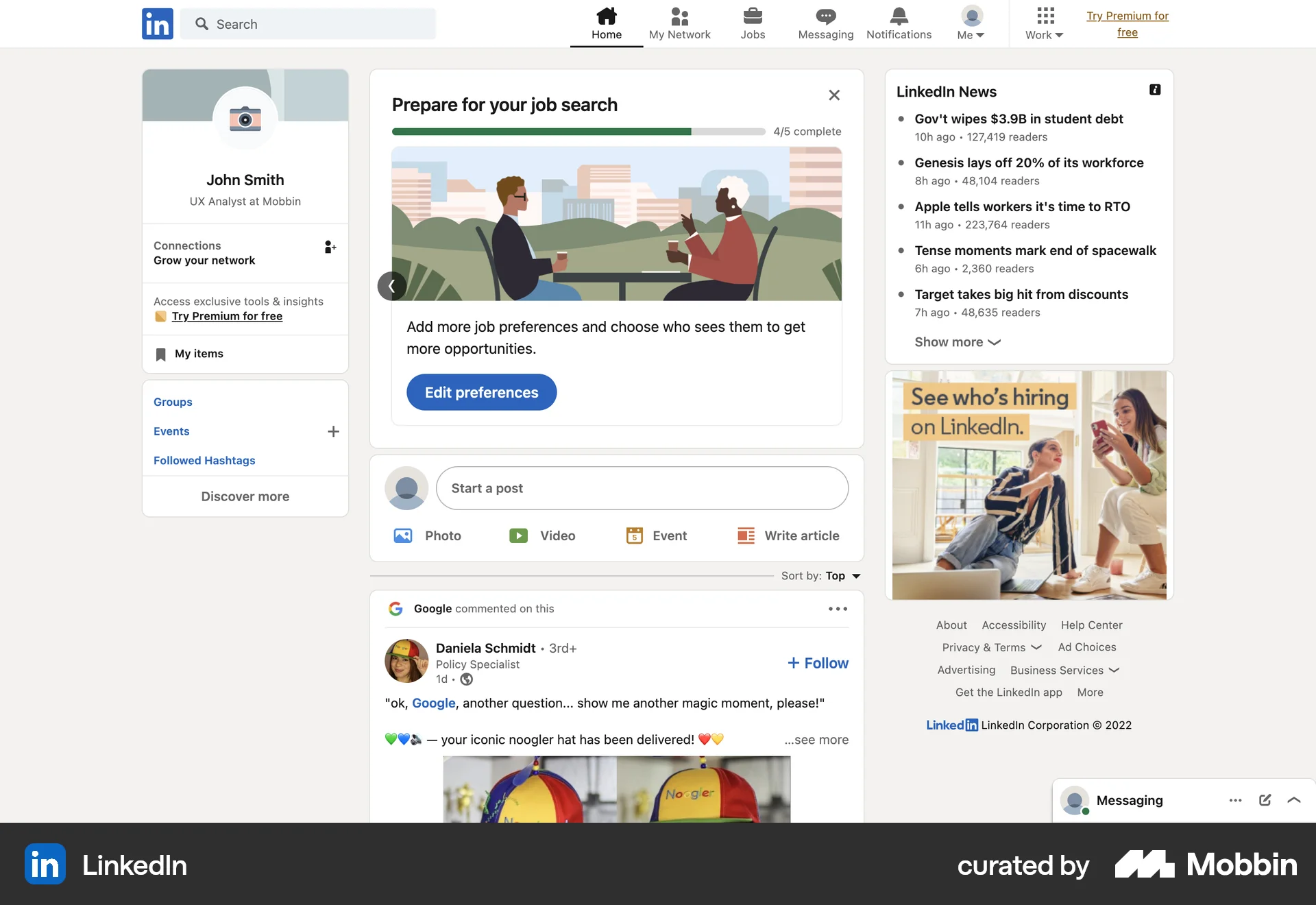Switch to the My Network tab

pos(679,23)
